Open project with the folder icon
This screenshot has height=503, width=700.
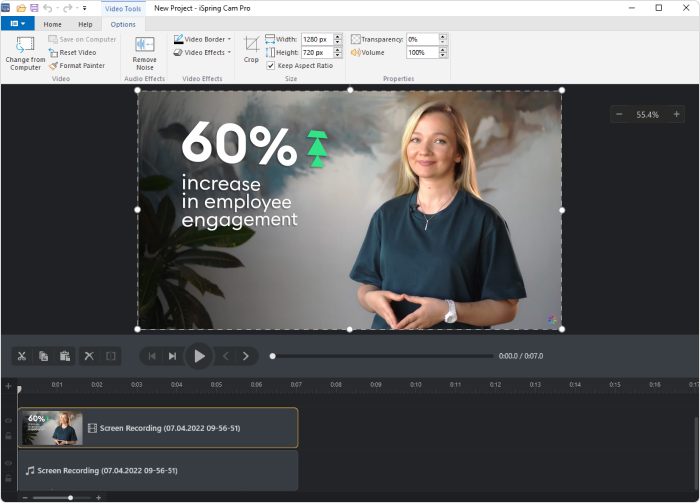pyautogui.click(x=21, y=8)
